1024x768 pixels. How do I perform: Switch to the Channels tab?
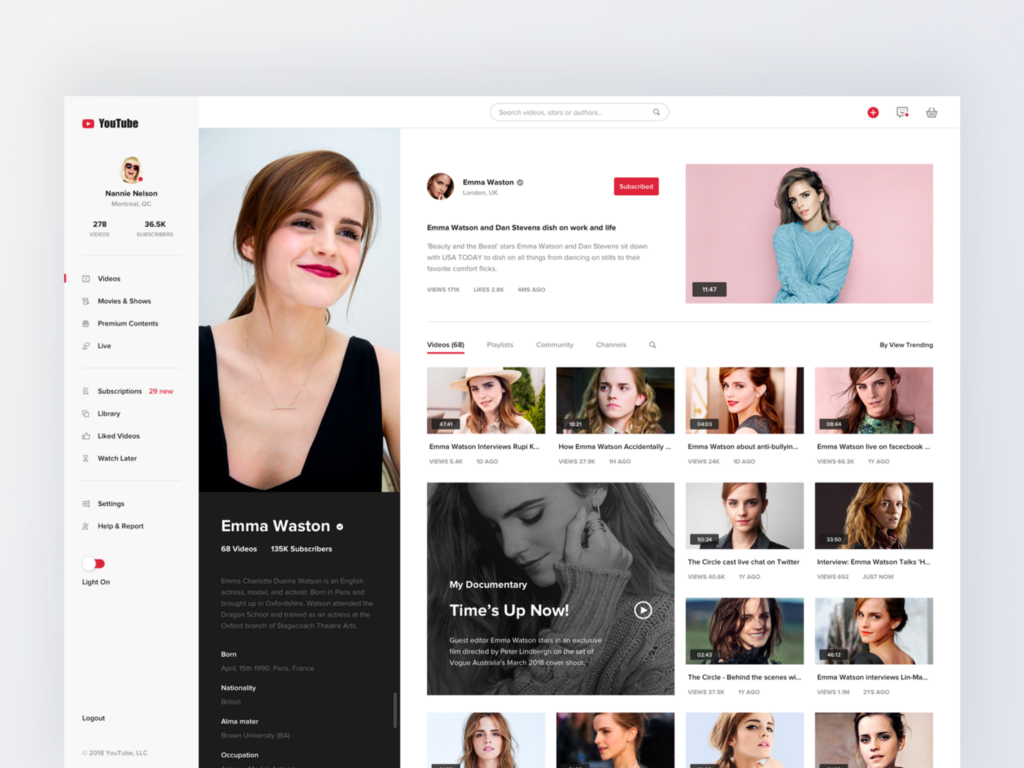(611, 345)
